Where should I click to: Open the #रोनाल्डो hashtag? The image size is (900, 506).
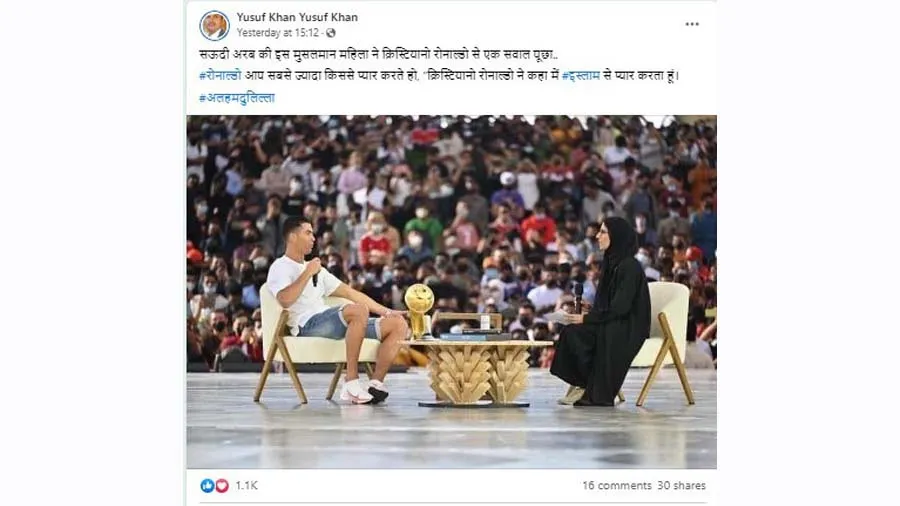[220, 76]
